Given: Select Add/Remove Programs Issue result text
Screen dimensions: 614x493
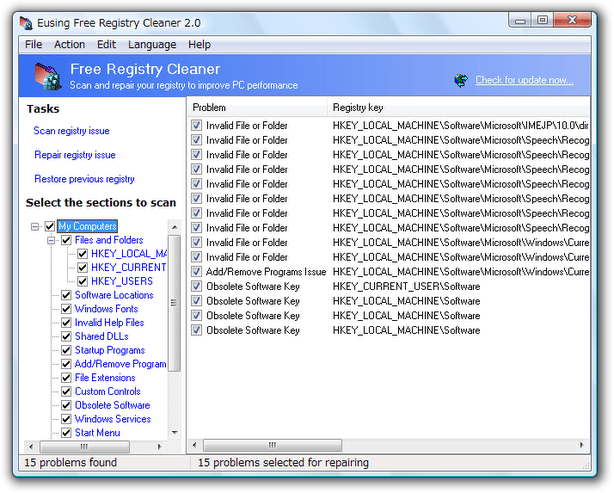Looking at the screenshot, I should coord(266,272).
